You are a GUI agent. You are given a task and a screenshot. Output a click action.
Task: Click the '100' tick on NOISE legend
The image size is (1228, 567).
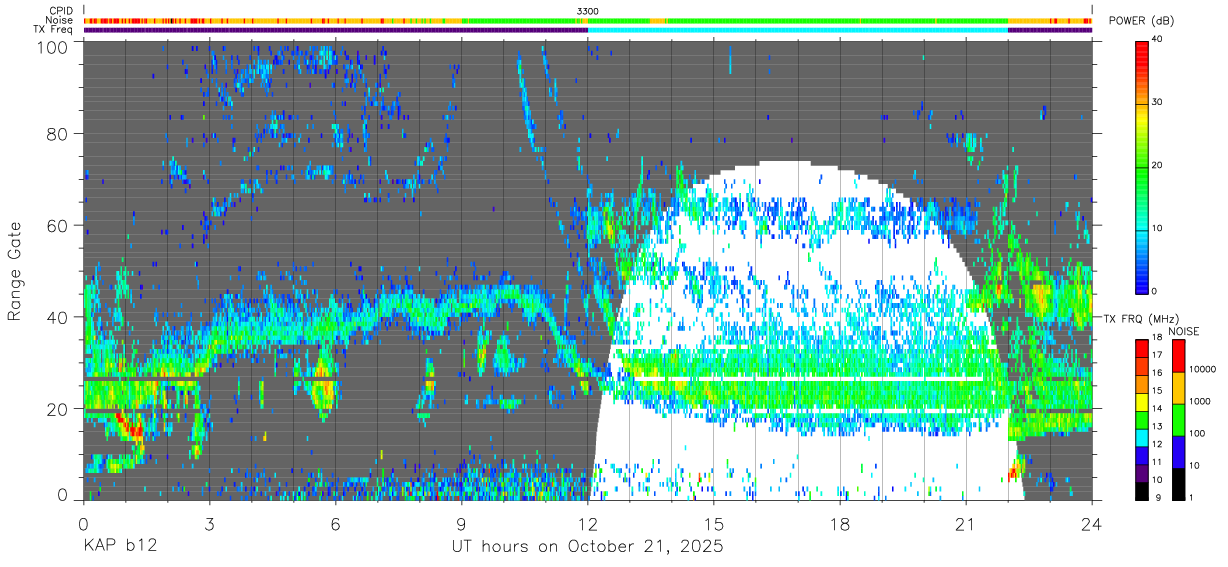coord(1197,433)
